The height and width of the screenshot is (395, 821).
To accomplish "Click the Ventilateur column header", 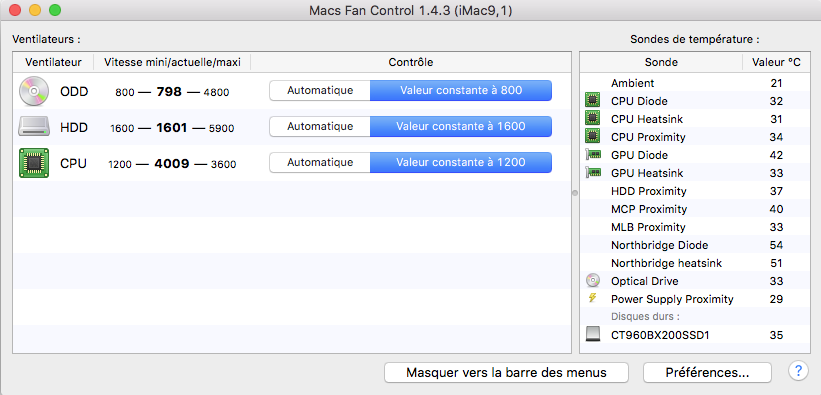I will pyautogui.click(x=53, y=62).
